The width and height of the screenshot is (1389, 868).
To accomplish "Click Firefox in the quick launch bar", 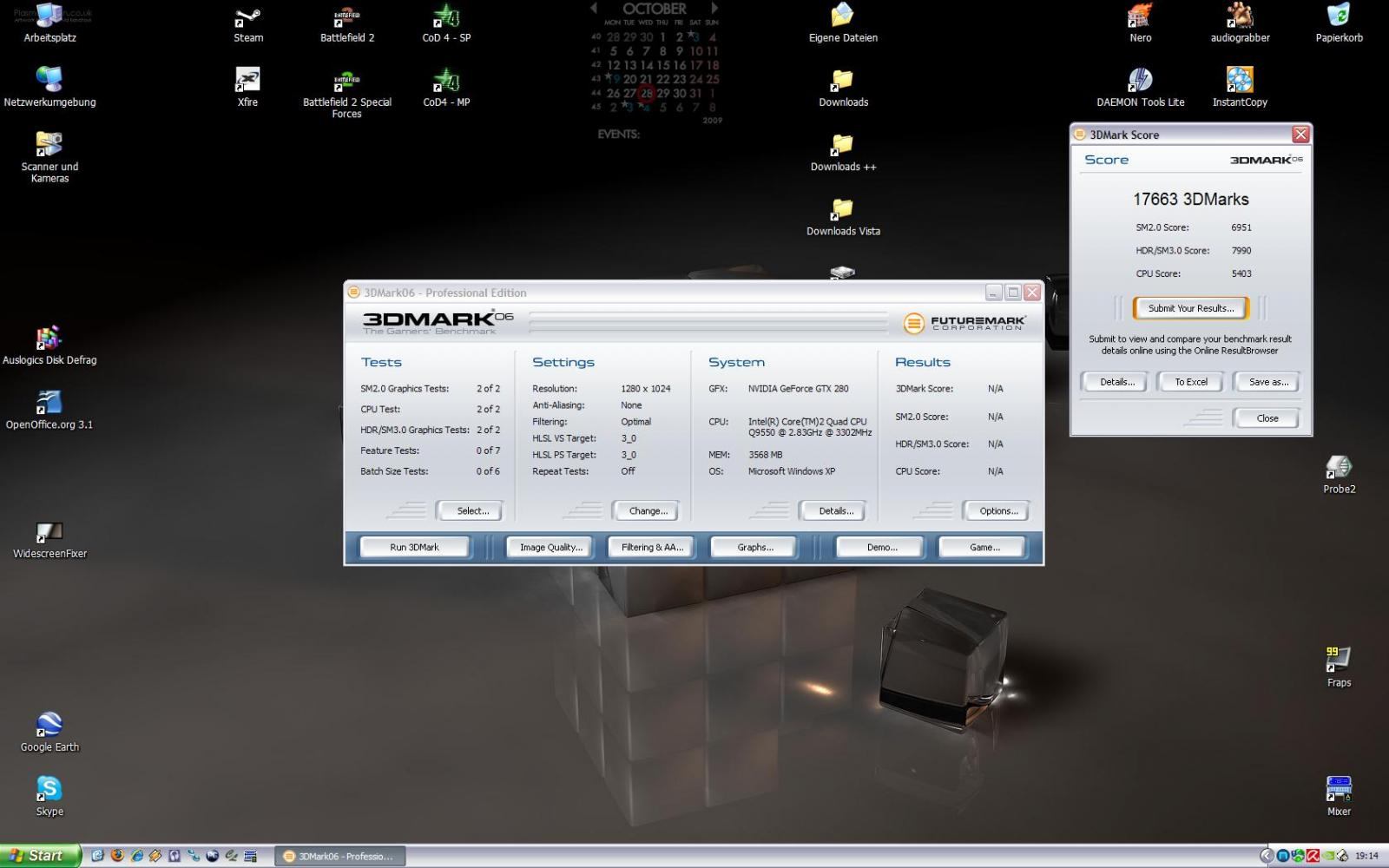I will [x=117, y=855].
